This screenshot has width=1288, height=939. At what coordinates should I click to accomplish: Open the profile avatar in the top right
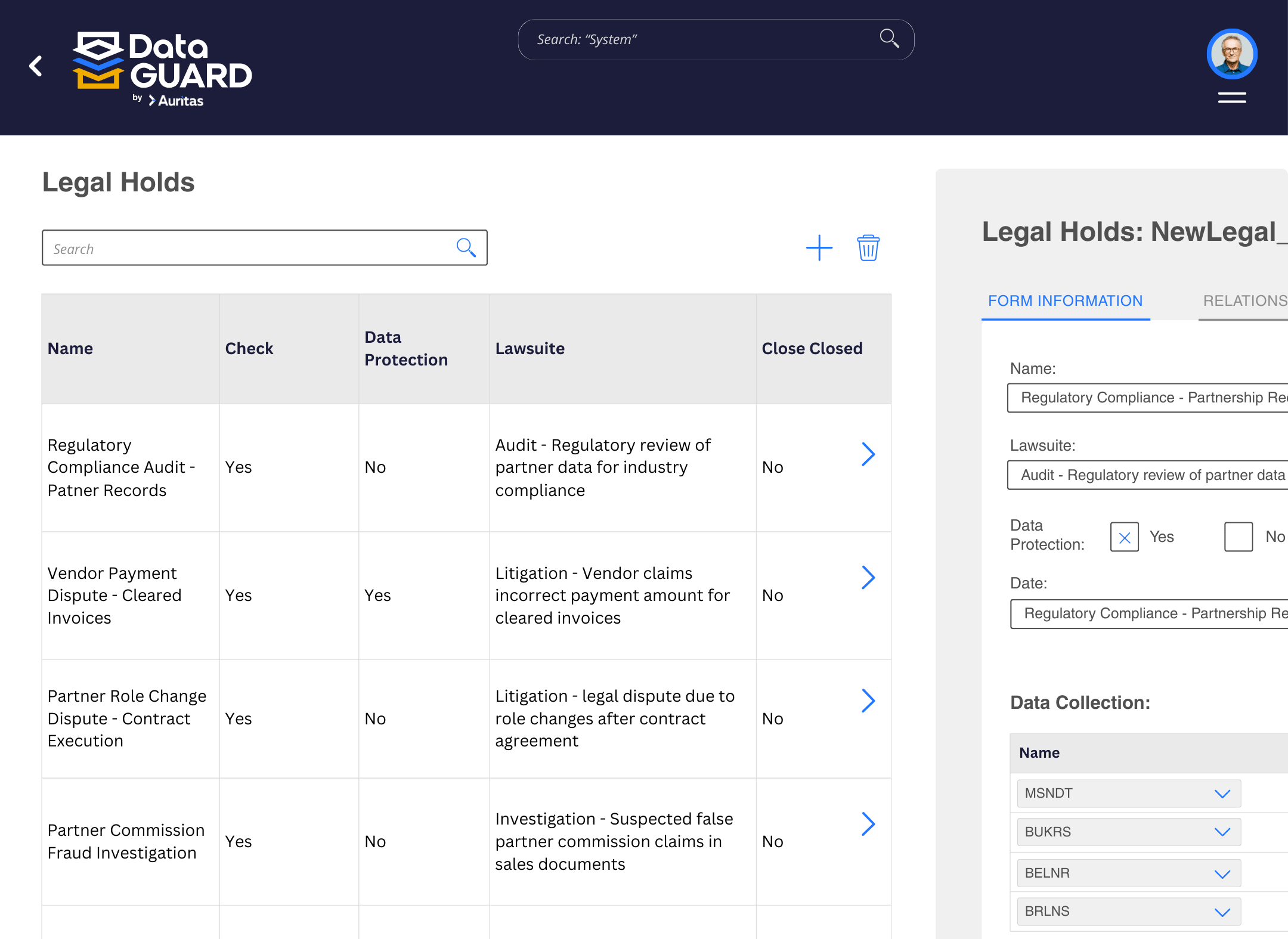click(x=1231, y=54)
